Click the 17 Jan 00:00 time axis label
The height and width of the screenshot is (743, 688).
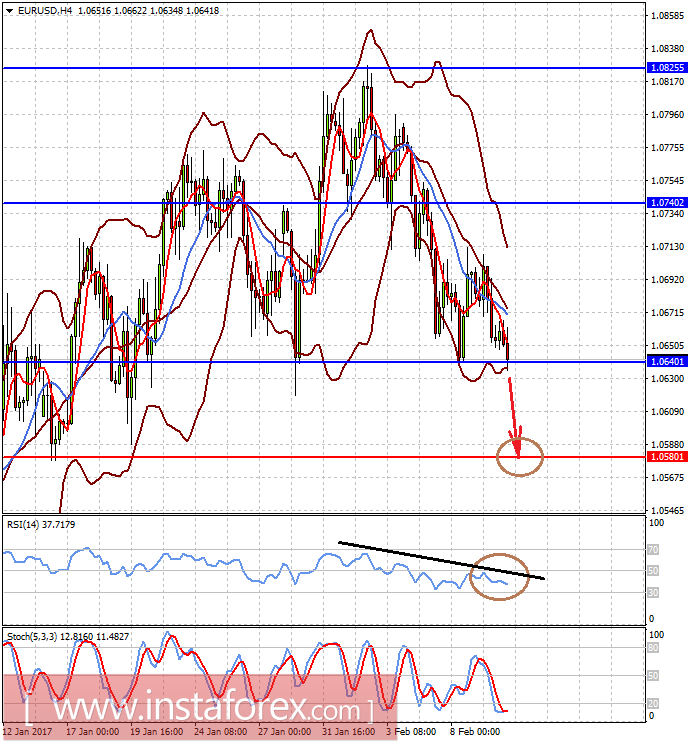coord(92,732)
